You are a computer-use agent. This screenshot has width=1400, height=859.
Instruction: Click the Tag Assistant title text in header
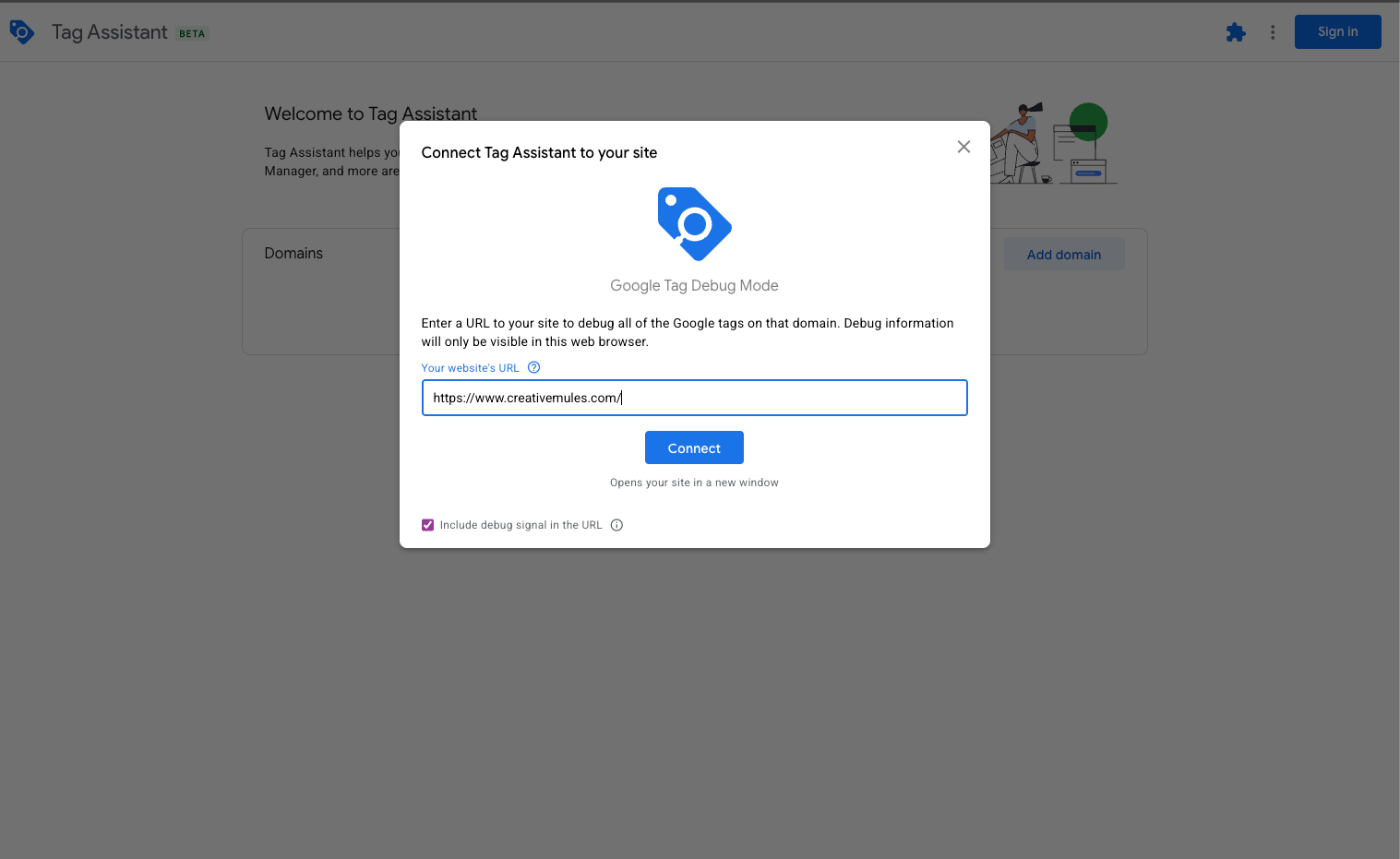click(110, 32)
